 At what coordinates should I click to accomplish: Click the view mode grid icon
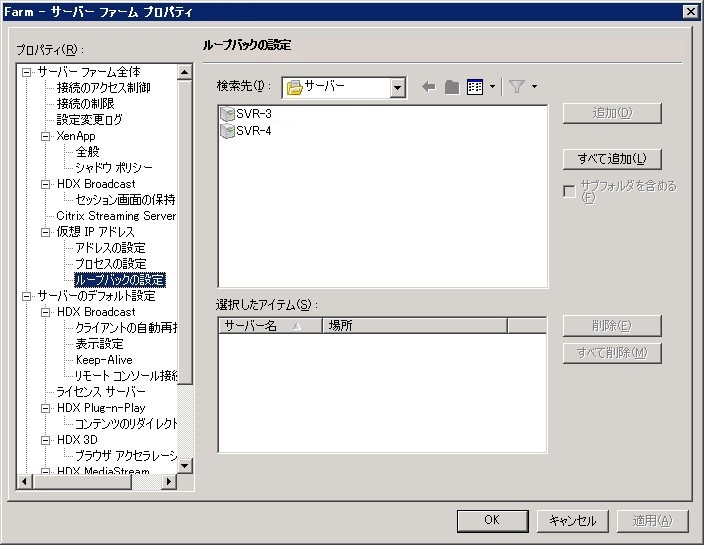click(x=475, y=88)
